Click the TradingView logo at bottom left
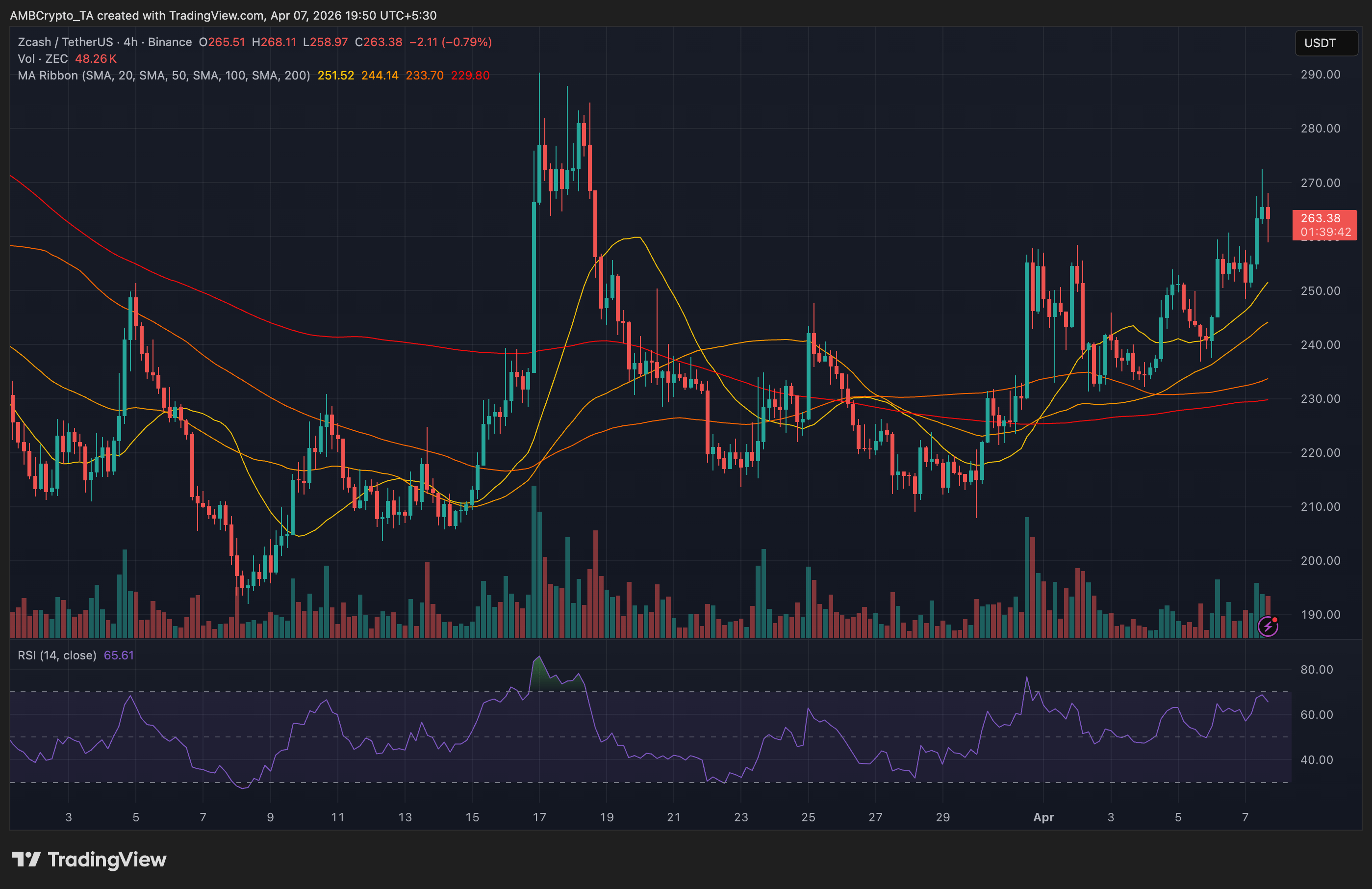Screen dimensions: 1372x889 click(x=89, y=860)
